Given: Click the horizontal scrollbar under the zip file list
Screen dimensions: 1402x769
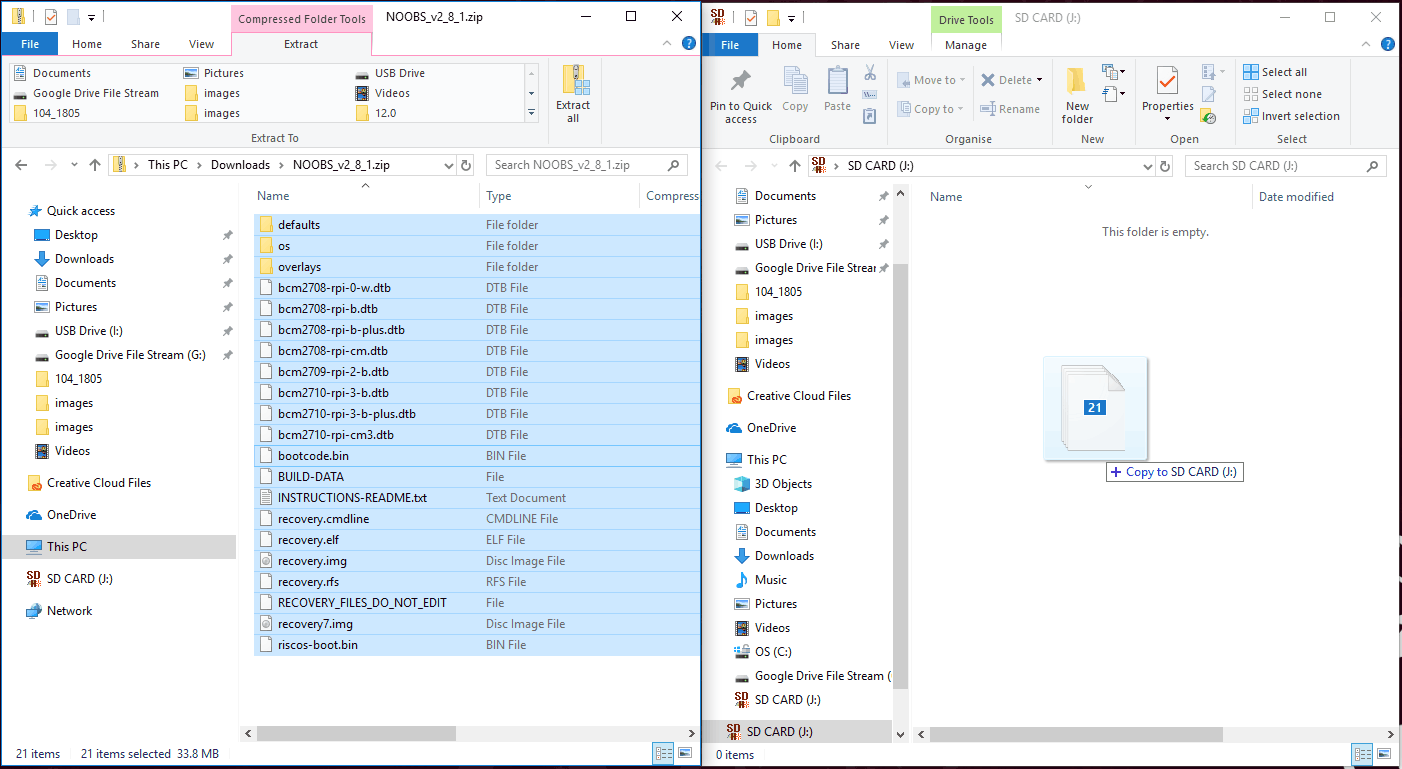Looking at the screenshot, I should point(400,733).
